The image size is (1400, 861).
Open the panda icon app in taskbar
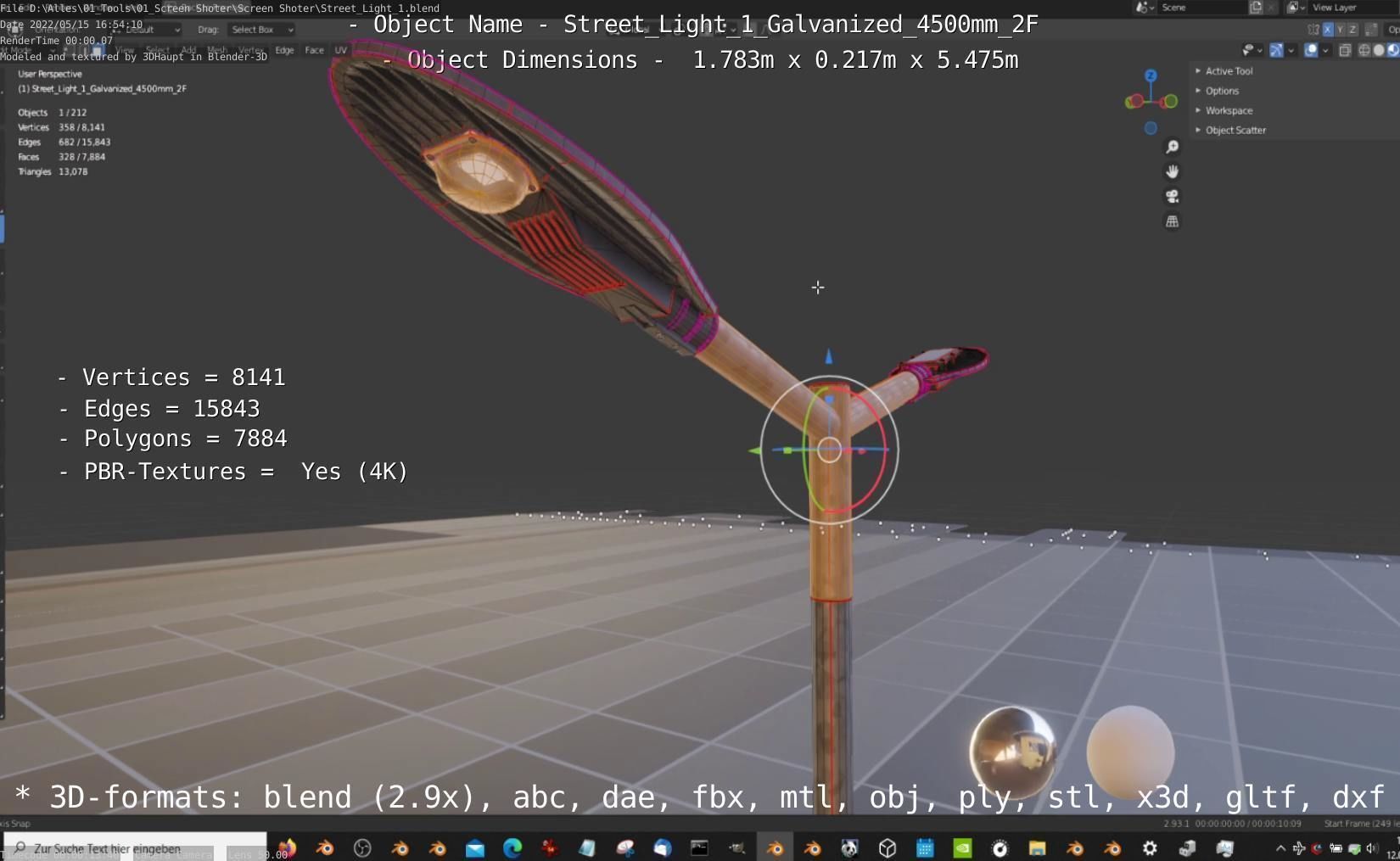pos(849,847)
